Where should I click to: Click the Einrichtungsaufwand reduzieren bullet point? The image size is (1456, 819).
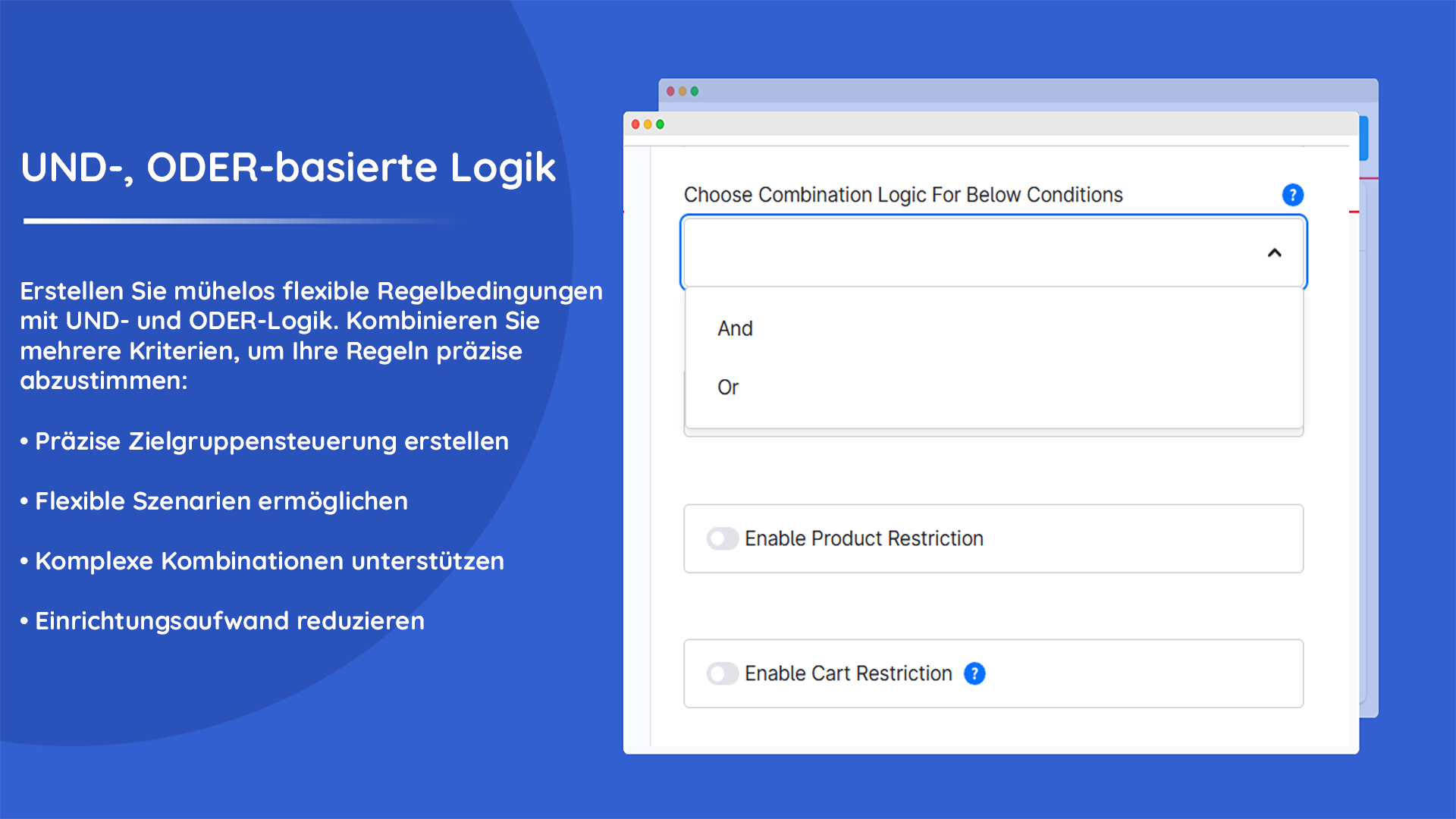229,621
